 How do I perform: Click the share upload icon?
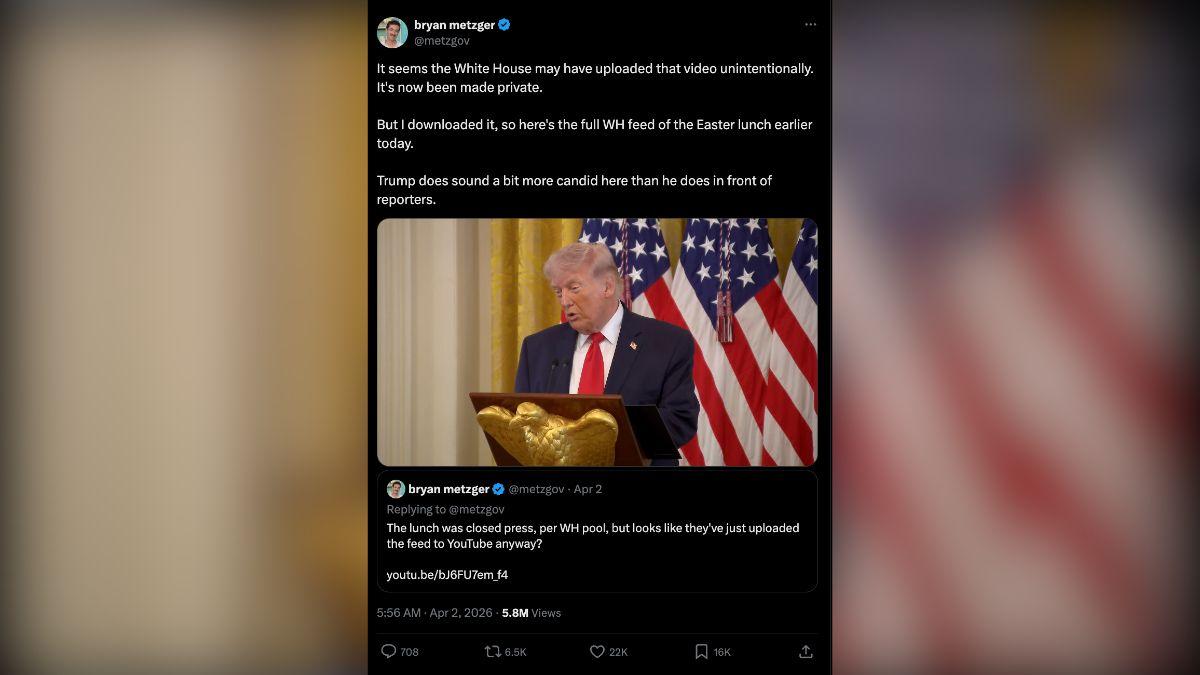pyautogui.click(x=806, y=651)
